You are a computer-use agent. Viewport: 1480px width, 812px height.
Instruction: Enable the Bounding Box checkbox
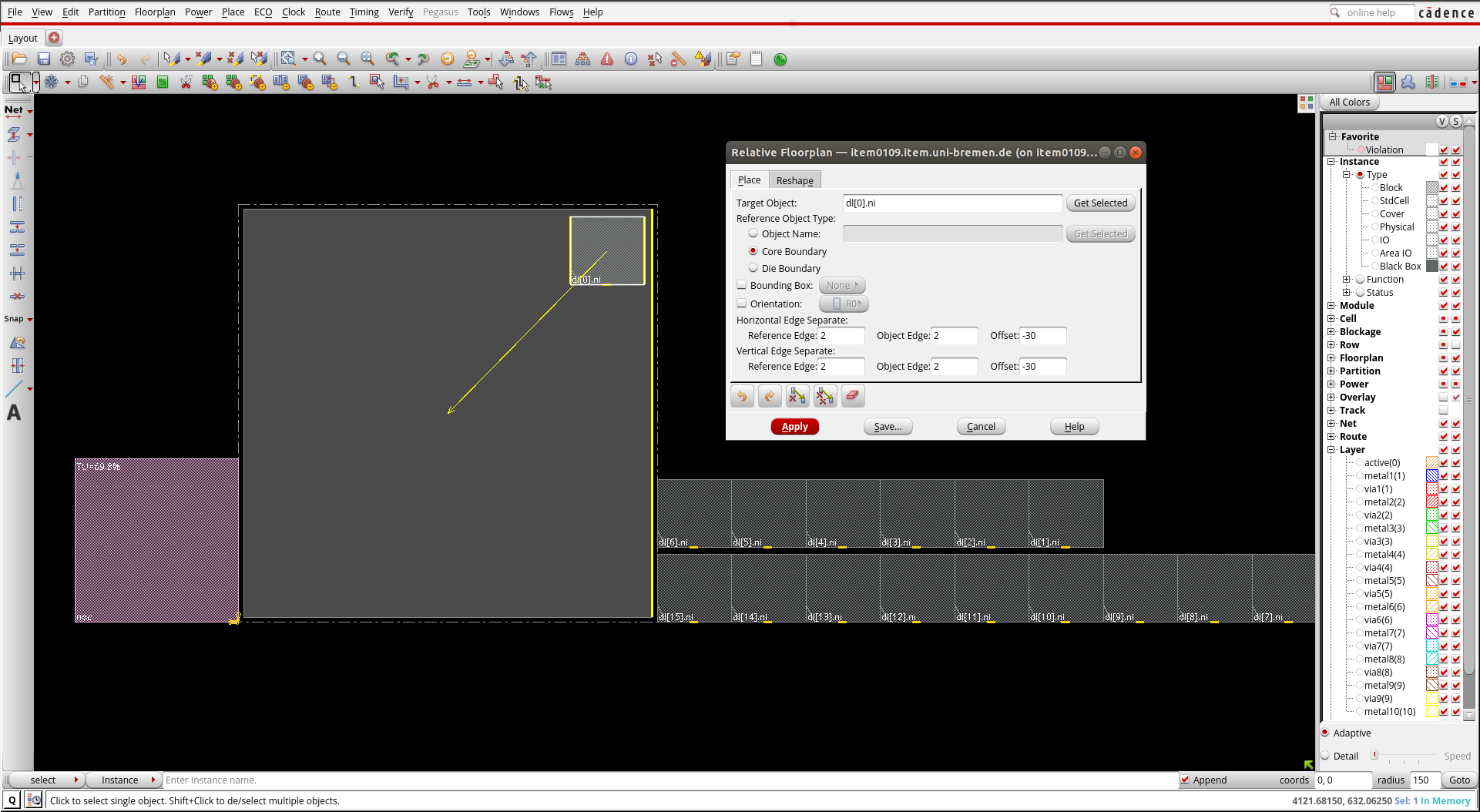point(742,285)
